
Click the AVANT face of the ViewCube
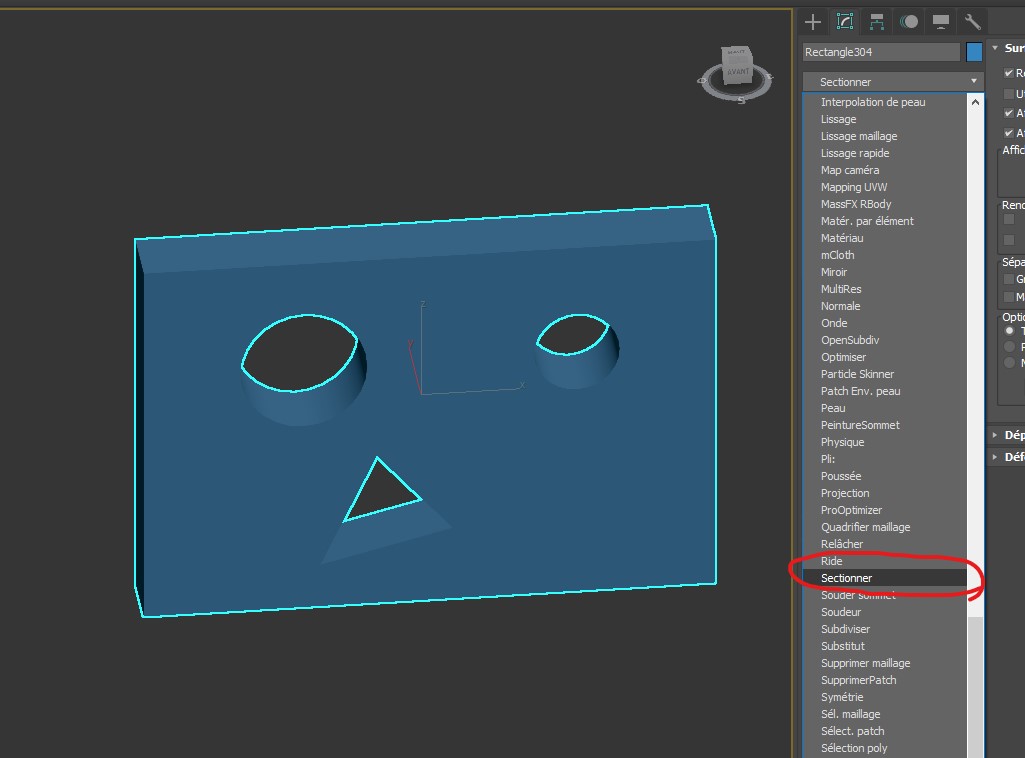point(737,70)
